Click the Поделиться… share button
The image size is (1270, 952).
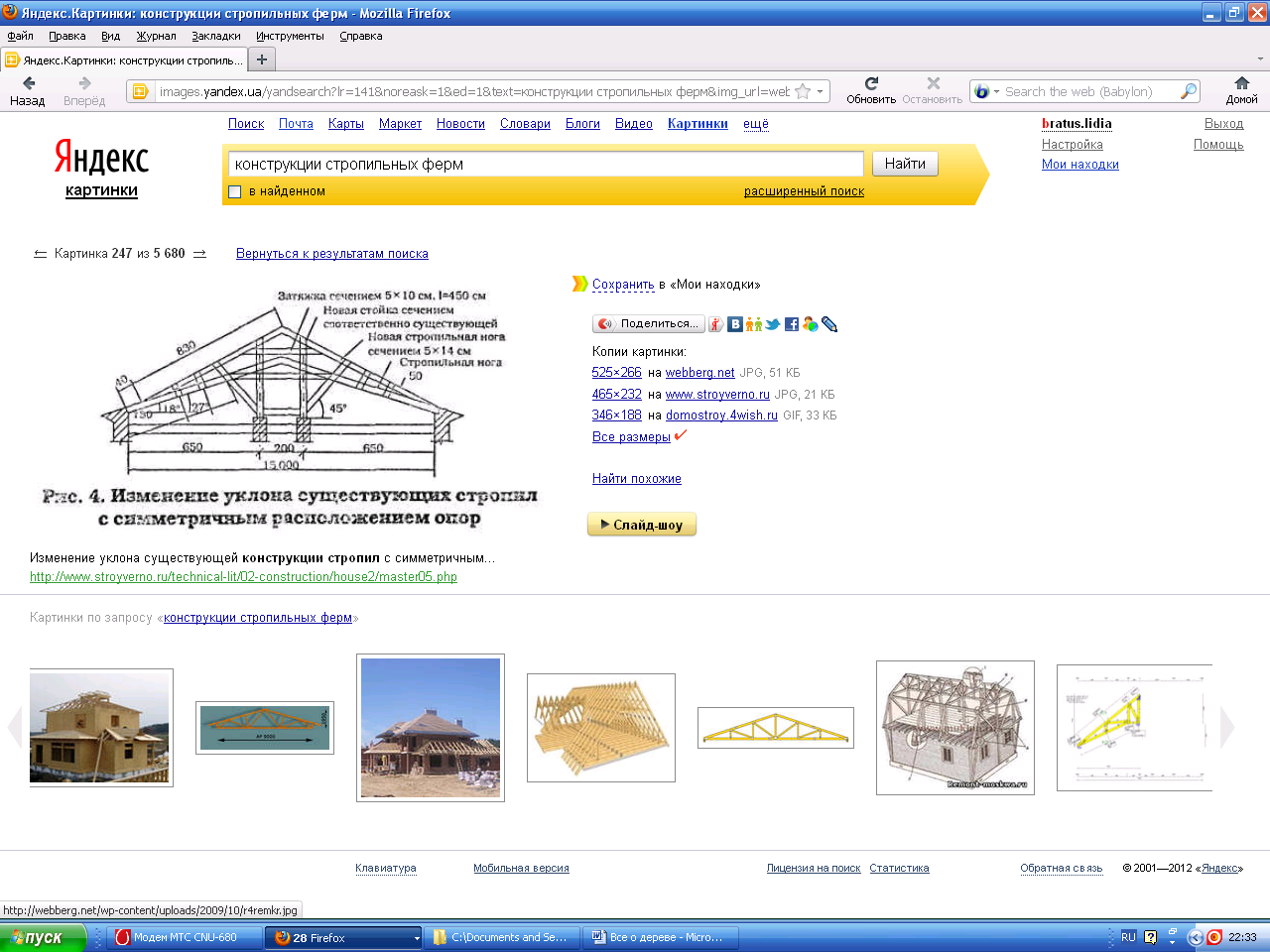[648, 324]
